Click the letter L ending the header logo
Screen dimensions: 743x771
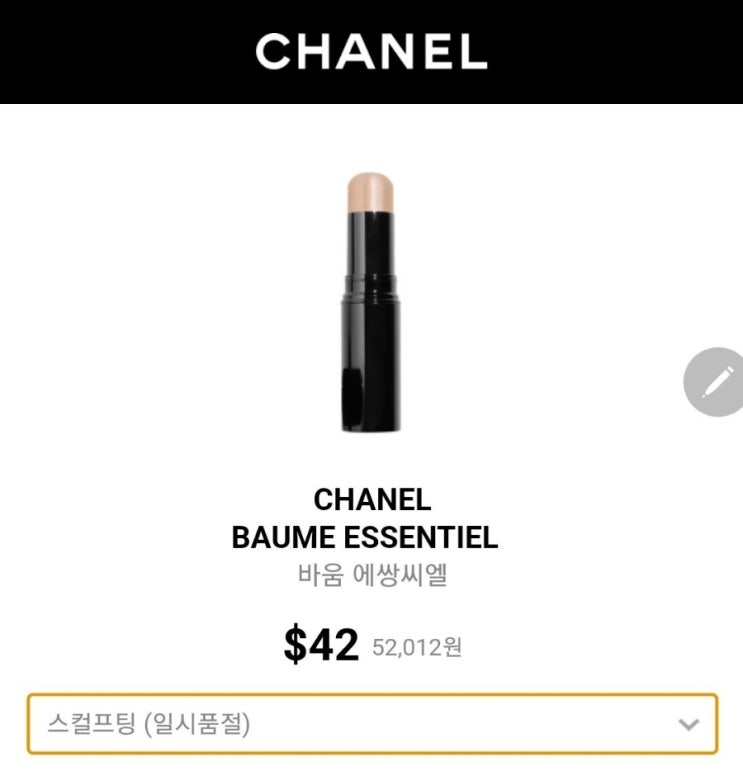pos(473,51)
